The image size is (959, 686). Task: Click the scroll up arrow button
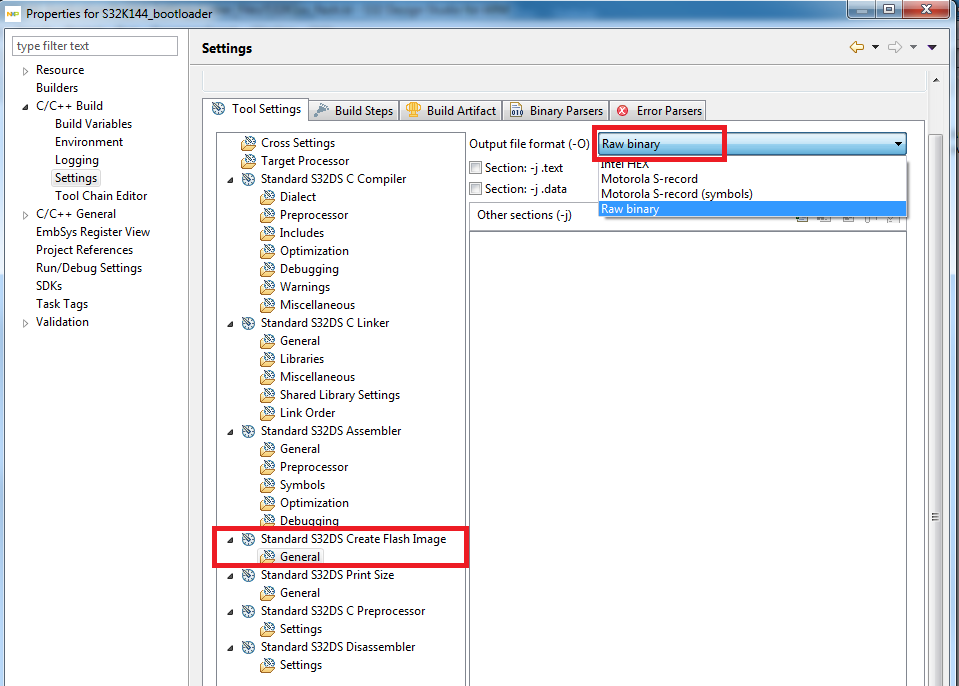pyautogui.click(x=936, y=80)
